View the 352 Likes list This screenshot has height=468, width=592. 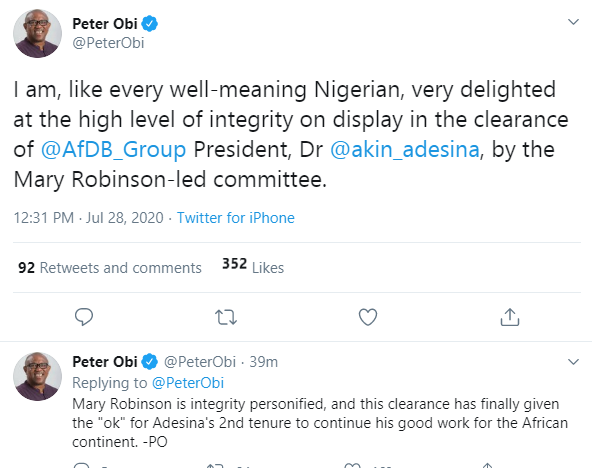[x=253, y=266]
